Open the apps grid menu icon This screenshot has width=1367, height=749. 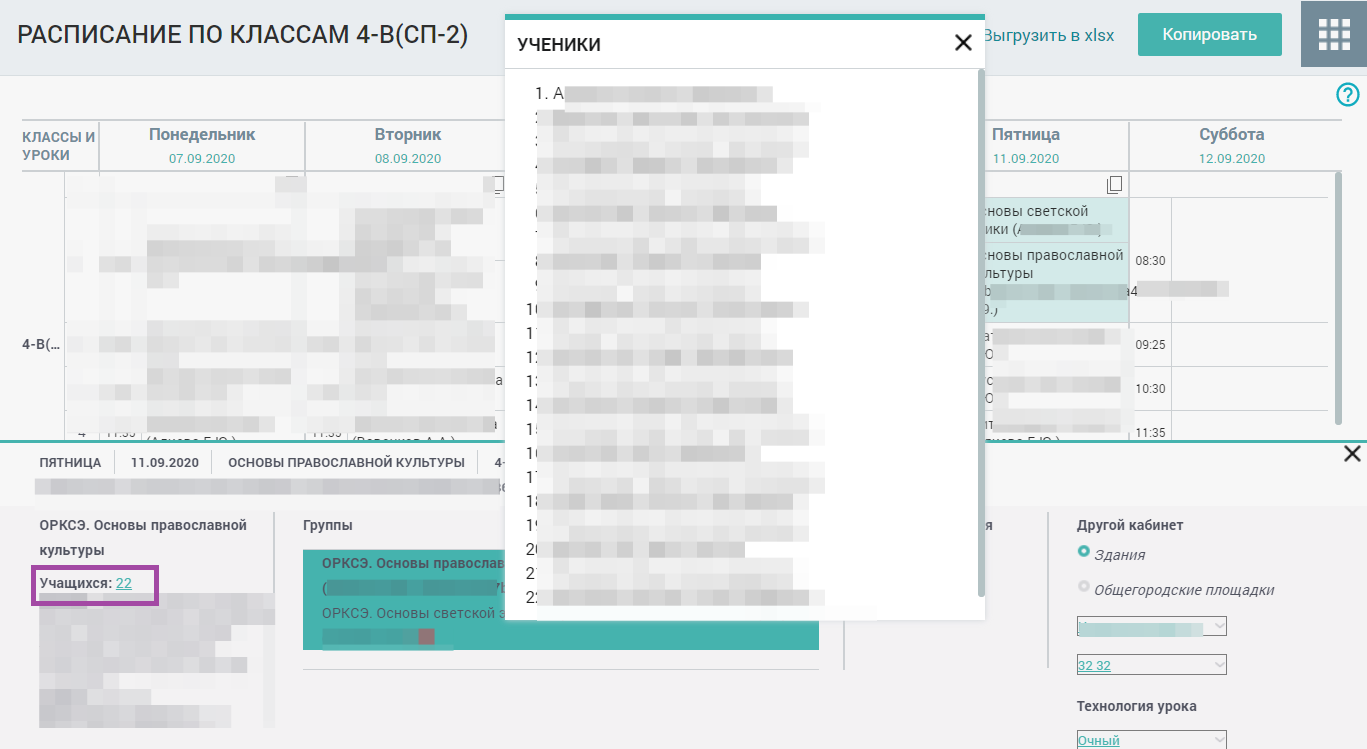click(x=1334, y=34)
